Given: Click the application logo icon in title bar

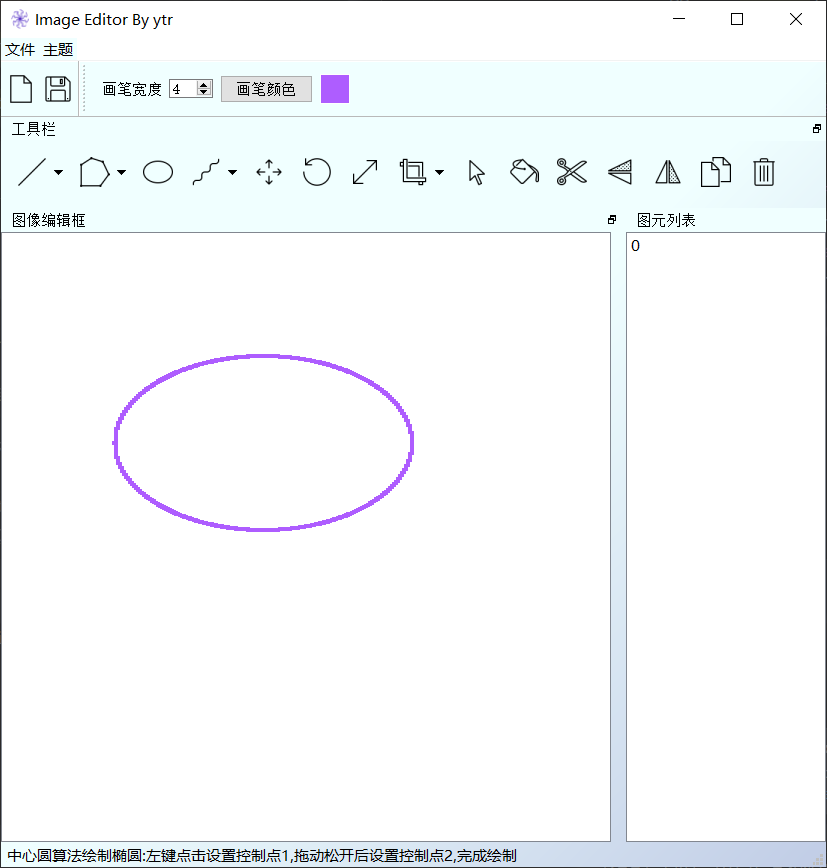Looking at the screenshot, I should [x=20, y=19].
